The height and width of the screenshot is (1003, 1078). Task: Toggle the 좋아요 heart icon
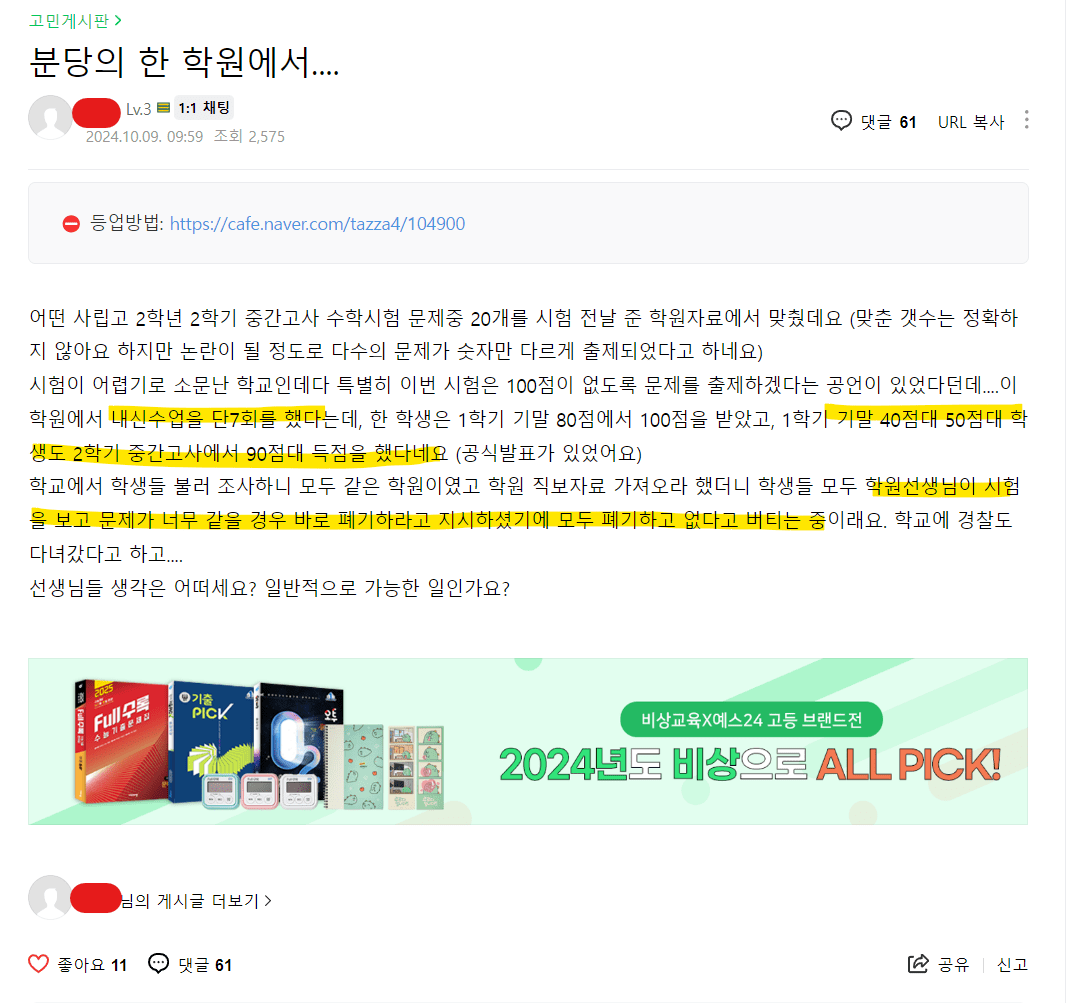tap(38, 964)
